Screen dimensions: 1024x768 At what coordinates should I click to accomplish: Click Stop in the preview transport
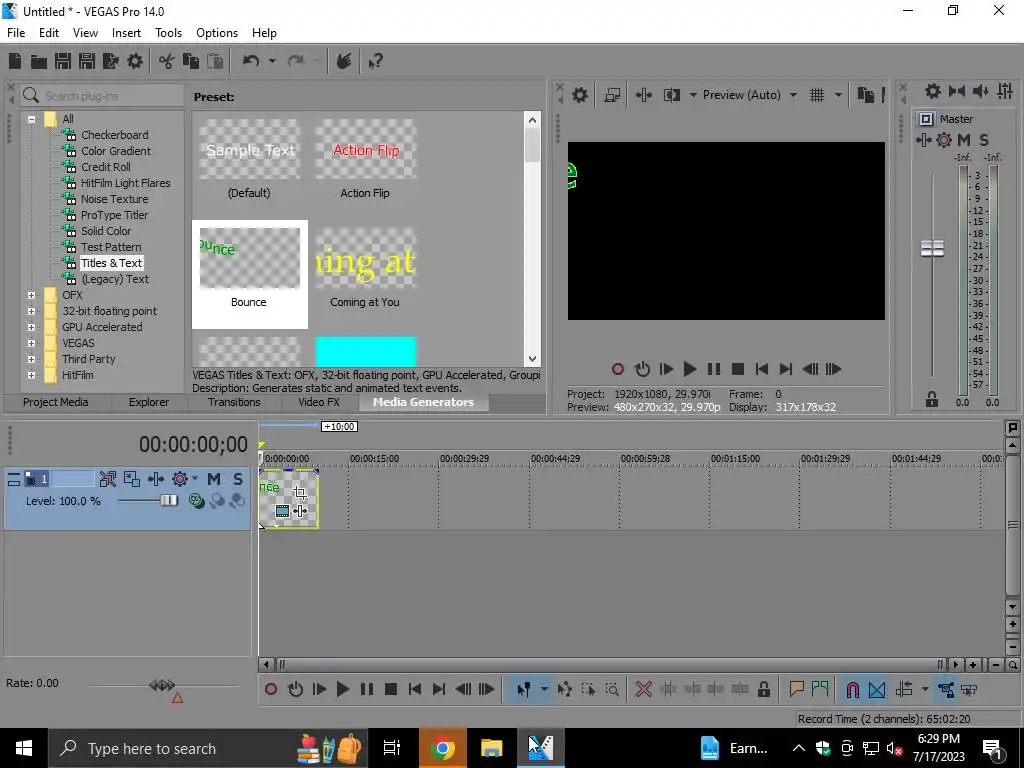(x=738, y=370)
